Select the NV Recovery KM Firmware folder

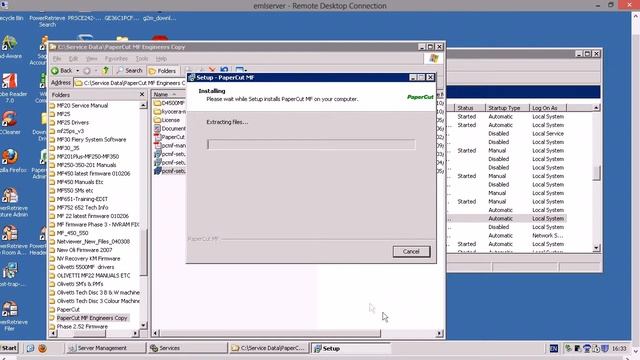pyautogui.click(x=88, y=259)
